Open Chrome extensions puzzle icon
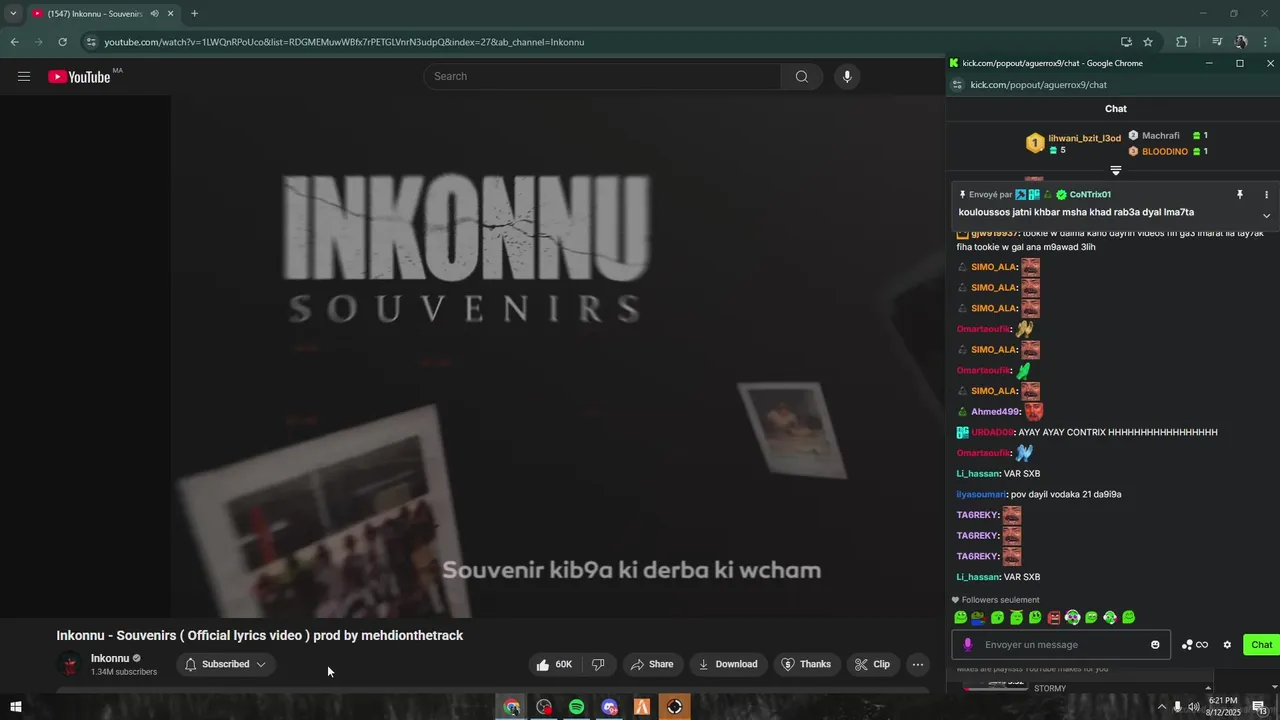1280x720 pixels. coord(1182,42)
